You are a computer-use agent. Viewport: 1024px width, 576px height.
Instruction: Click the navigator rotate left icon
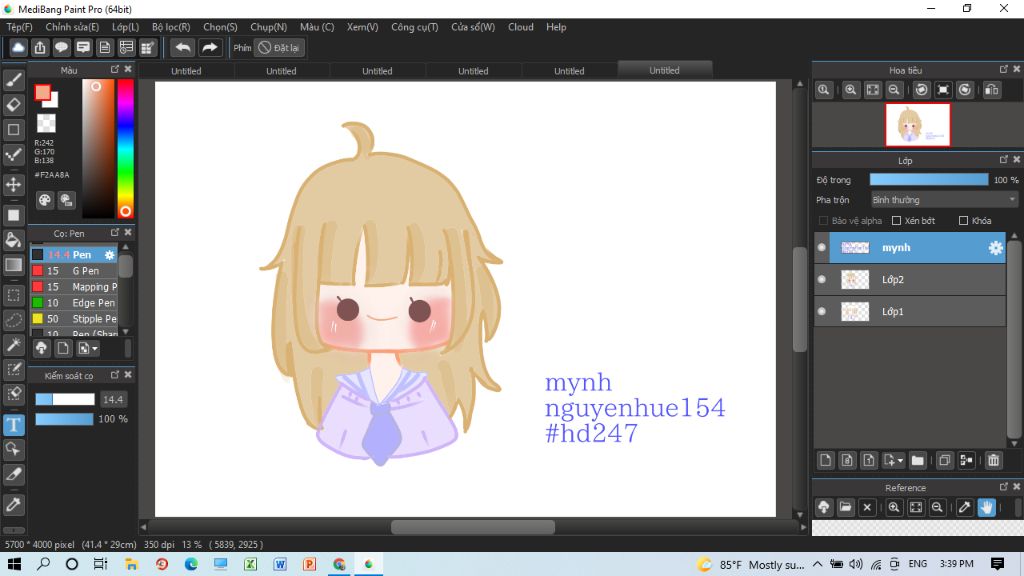tap(921, 90)
